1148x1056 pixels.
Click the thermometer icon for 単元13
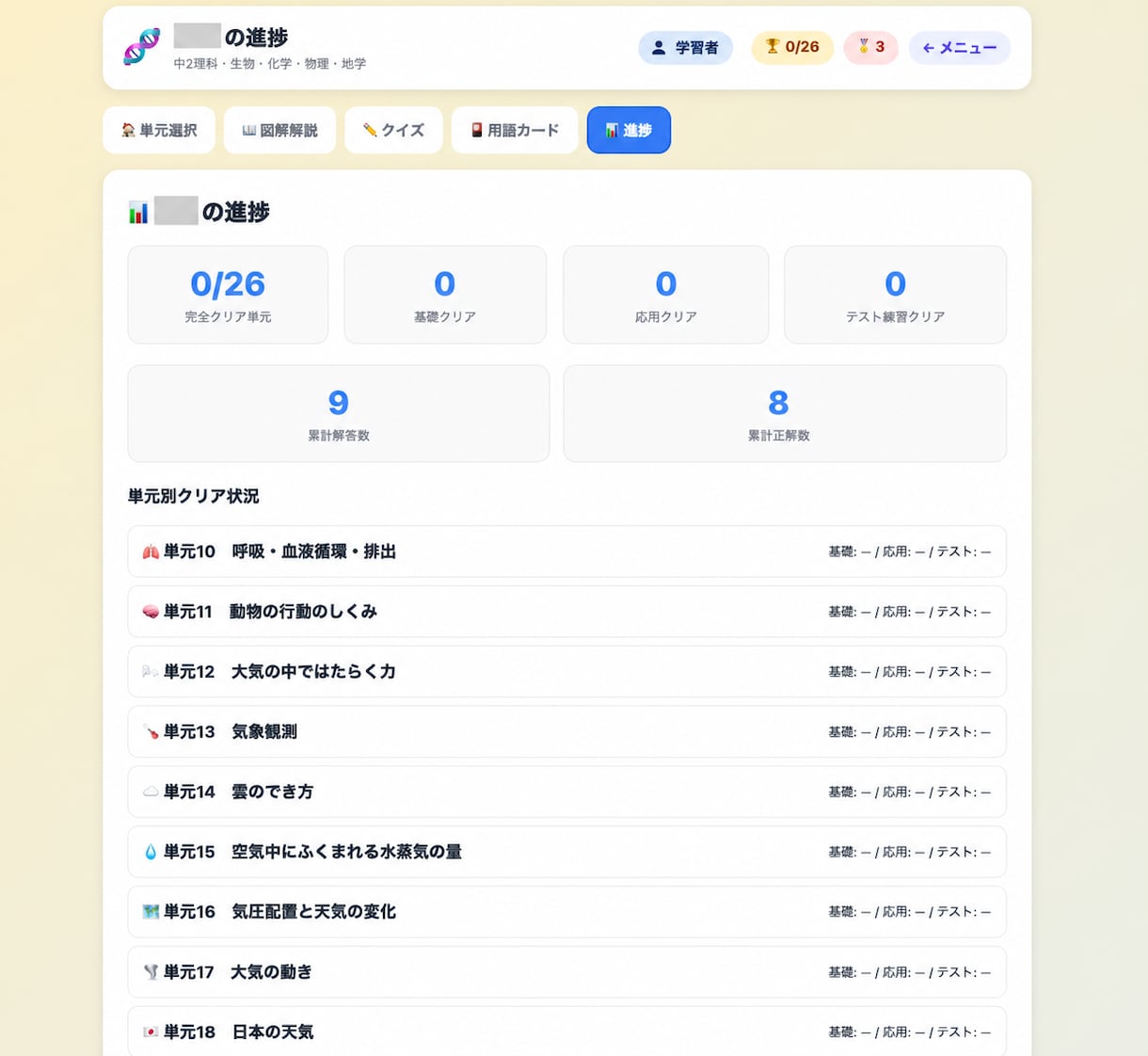(151, 732)
